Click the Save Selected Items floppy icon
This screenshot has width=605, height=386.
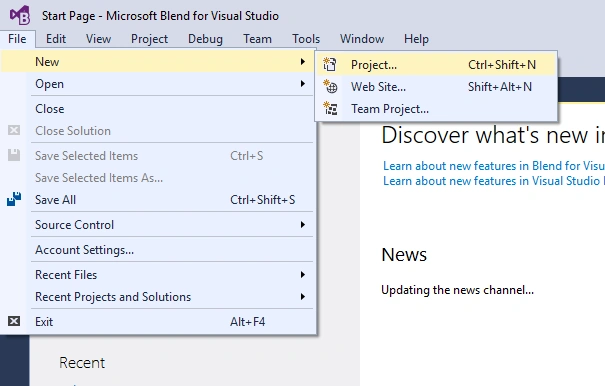14,155
